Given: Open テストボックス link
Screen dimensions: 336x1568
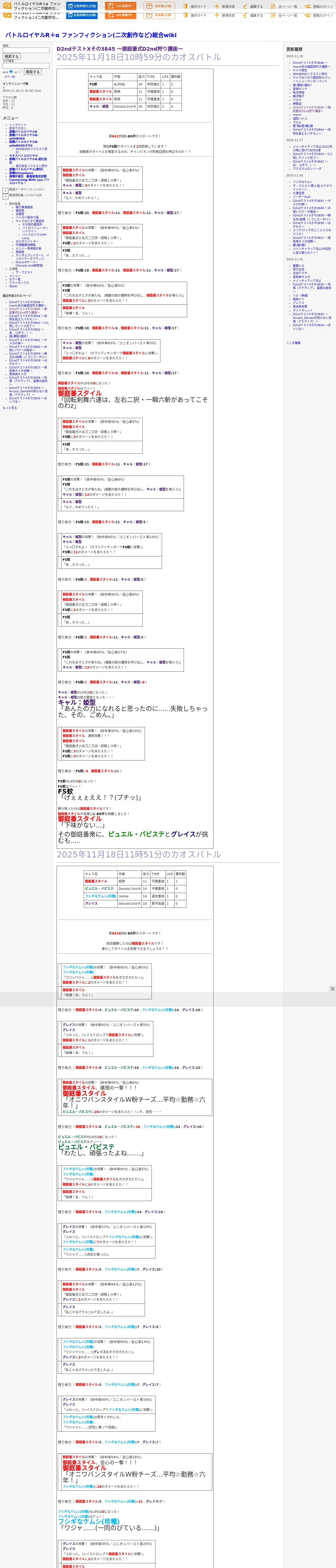Looking at the screenshot, I should pos(19,283).
